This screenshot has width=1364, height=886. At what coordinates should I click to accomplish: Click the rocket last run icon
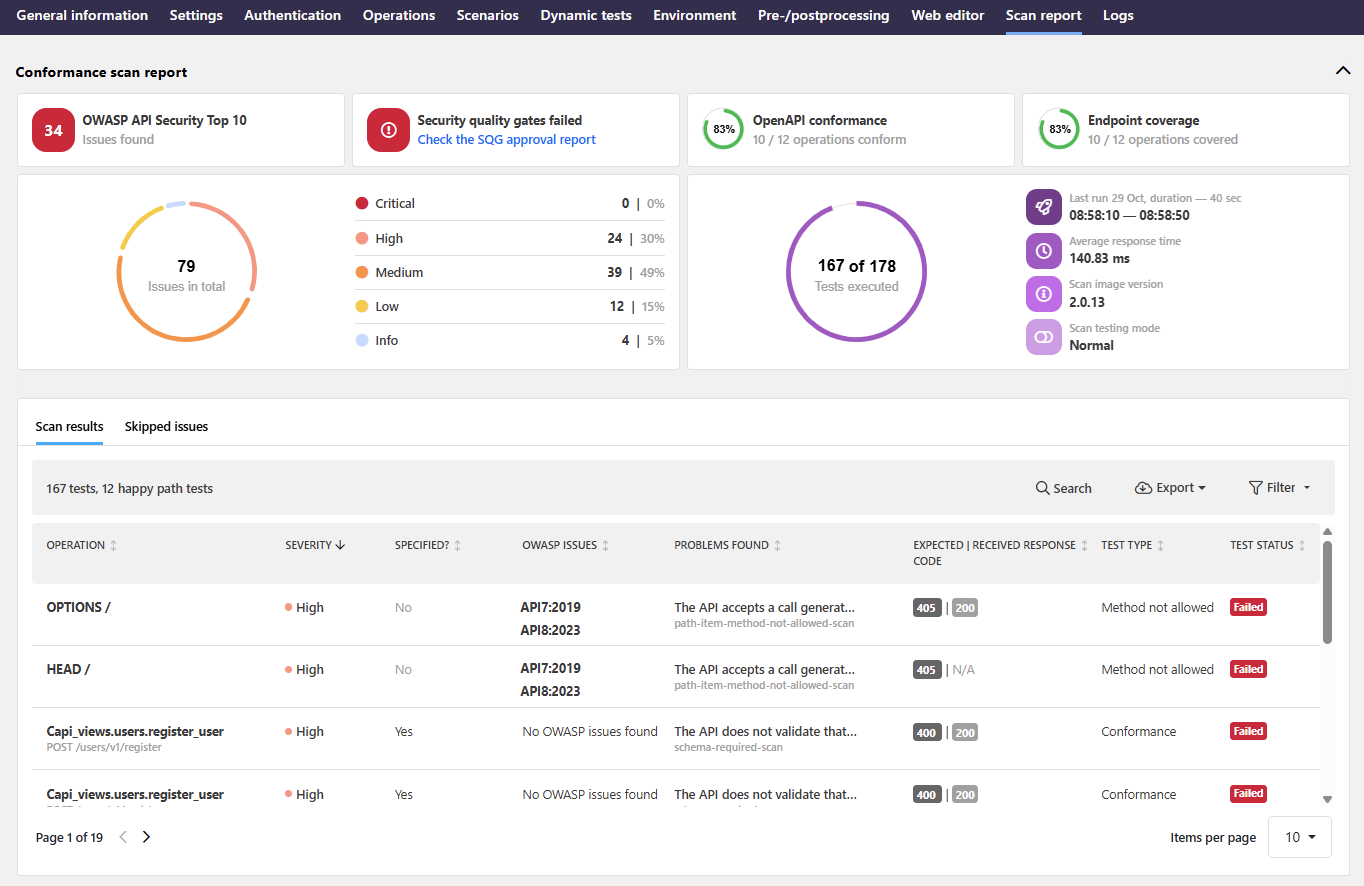pos(1043,207)
